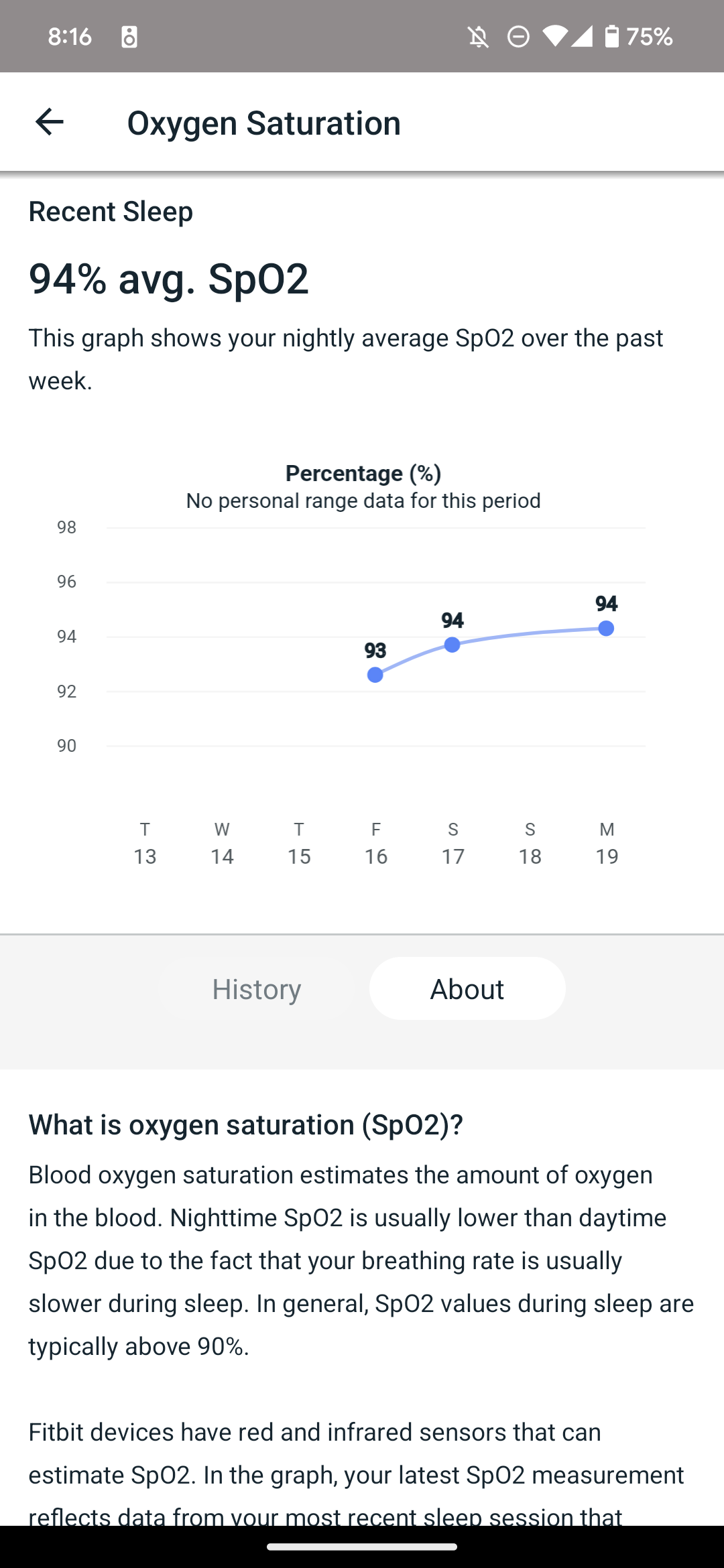The image size is (724, 1568).
Task: Tap the media device status bar icon
Action: (129, 37)
